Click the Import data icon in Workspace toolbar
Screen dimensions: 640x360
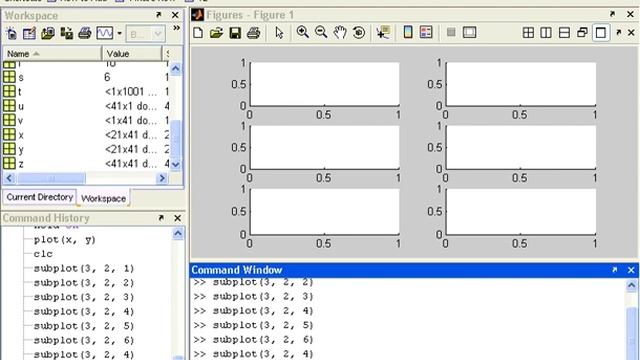(48, 33)
